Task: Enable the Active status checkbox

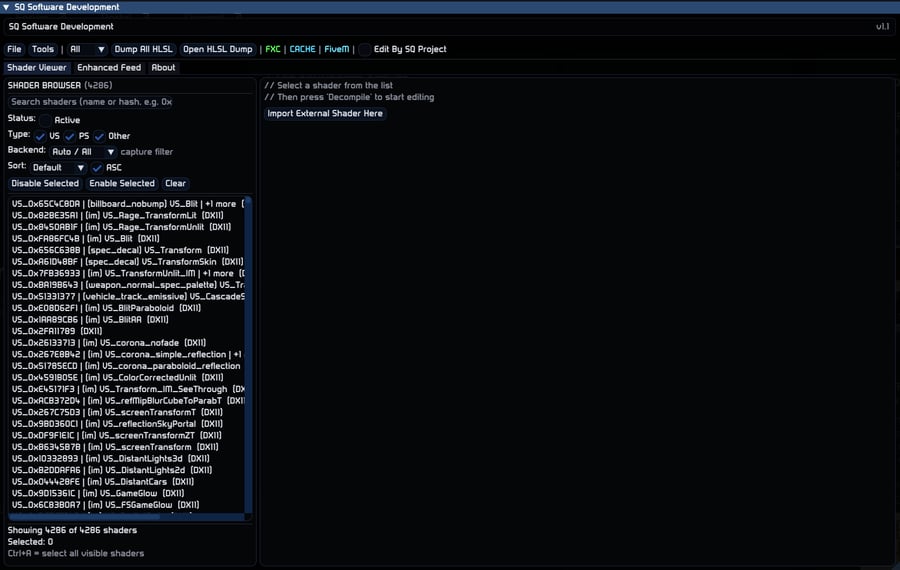Action: (45, 120)
